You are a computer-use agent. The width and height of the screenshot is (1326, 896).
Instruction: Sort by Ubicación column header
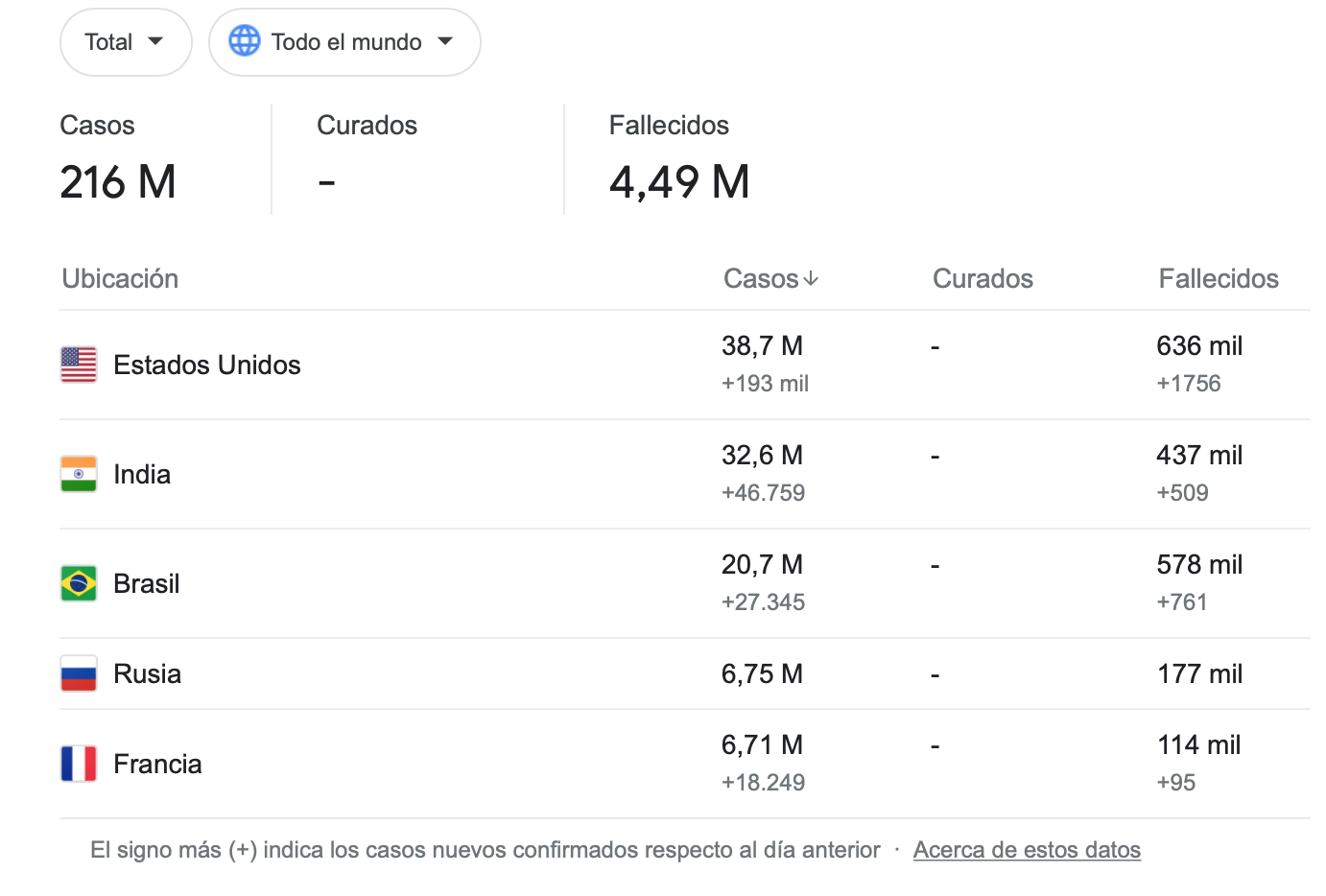pyautogui.click(x=120, y=279)
